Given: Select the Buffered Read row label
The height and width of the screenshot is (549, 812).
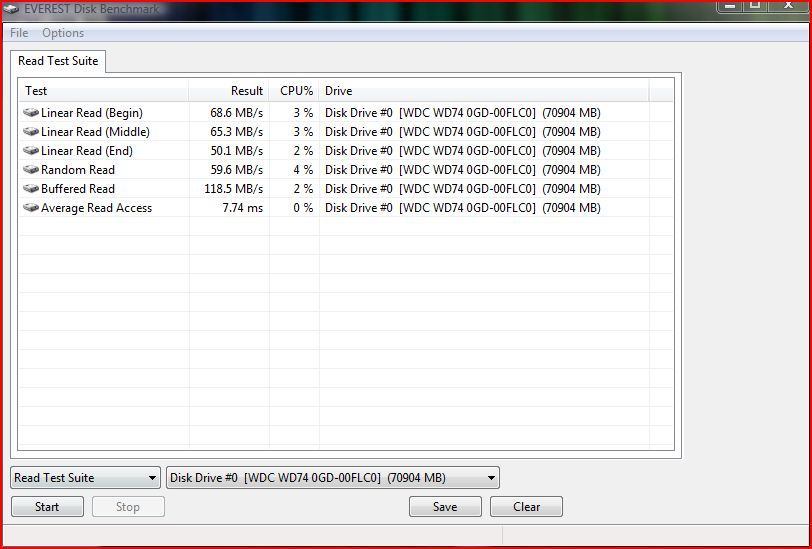Looking at the screenshot, I should pyautogui.click(x=78, y=189).
